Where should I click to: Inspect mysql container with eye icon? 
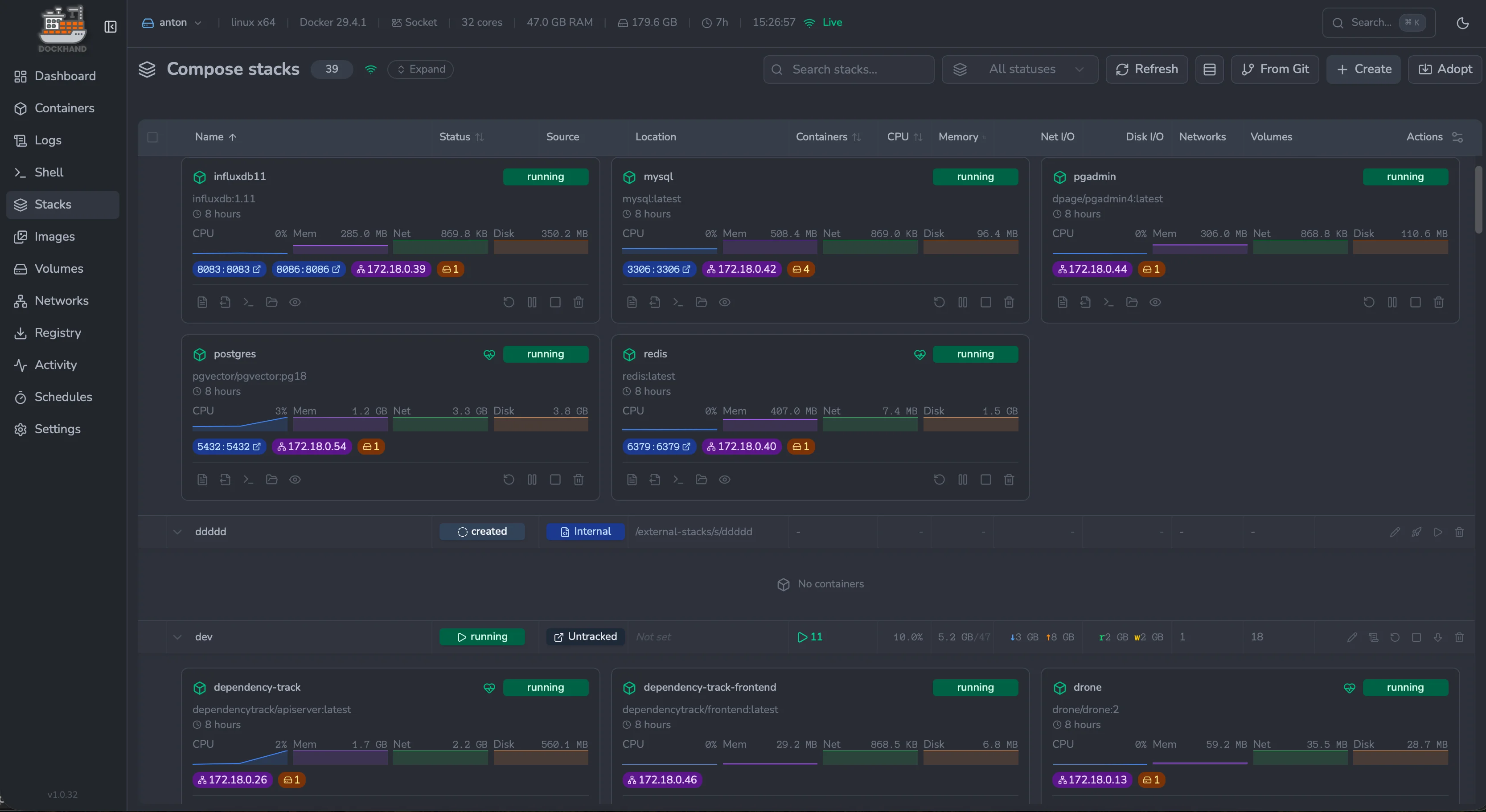[x=725, y=302]
